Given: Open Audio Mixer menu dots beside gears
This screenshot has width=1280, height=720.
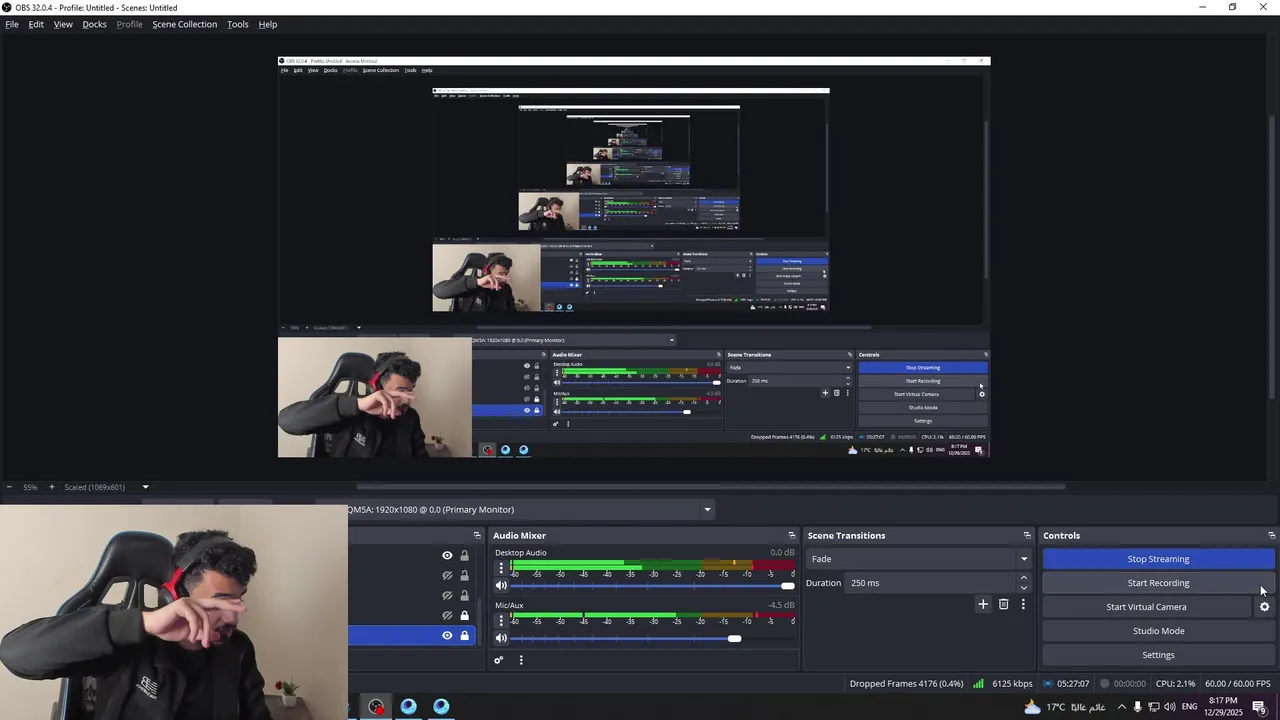Looking at the screenshot, I should point(521,660).
